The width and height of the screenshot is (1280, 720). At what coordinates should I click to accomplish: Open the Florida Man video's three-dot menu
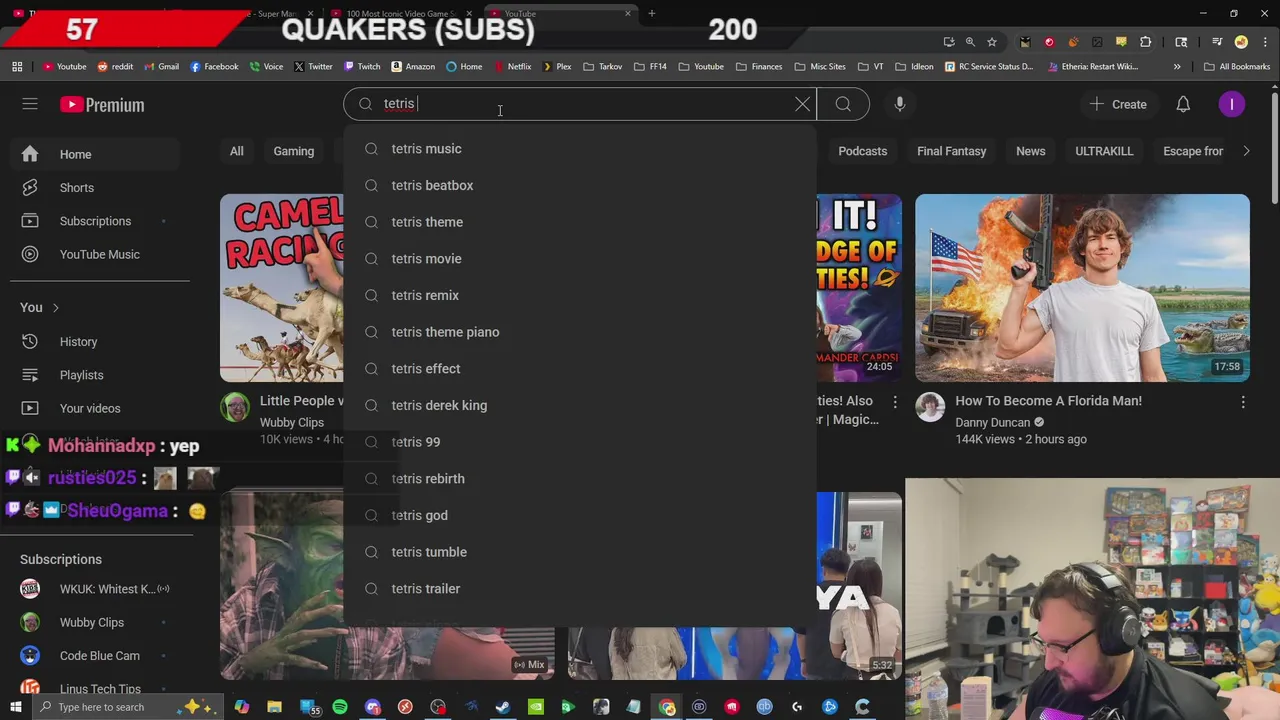pos(1243,402)
